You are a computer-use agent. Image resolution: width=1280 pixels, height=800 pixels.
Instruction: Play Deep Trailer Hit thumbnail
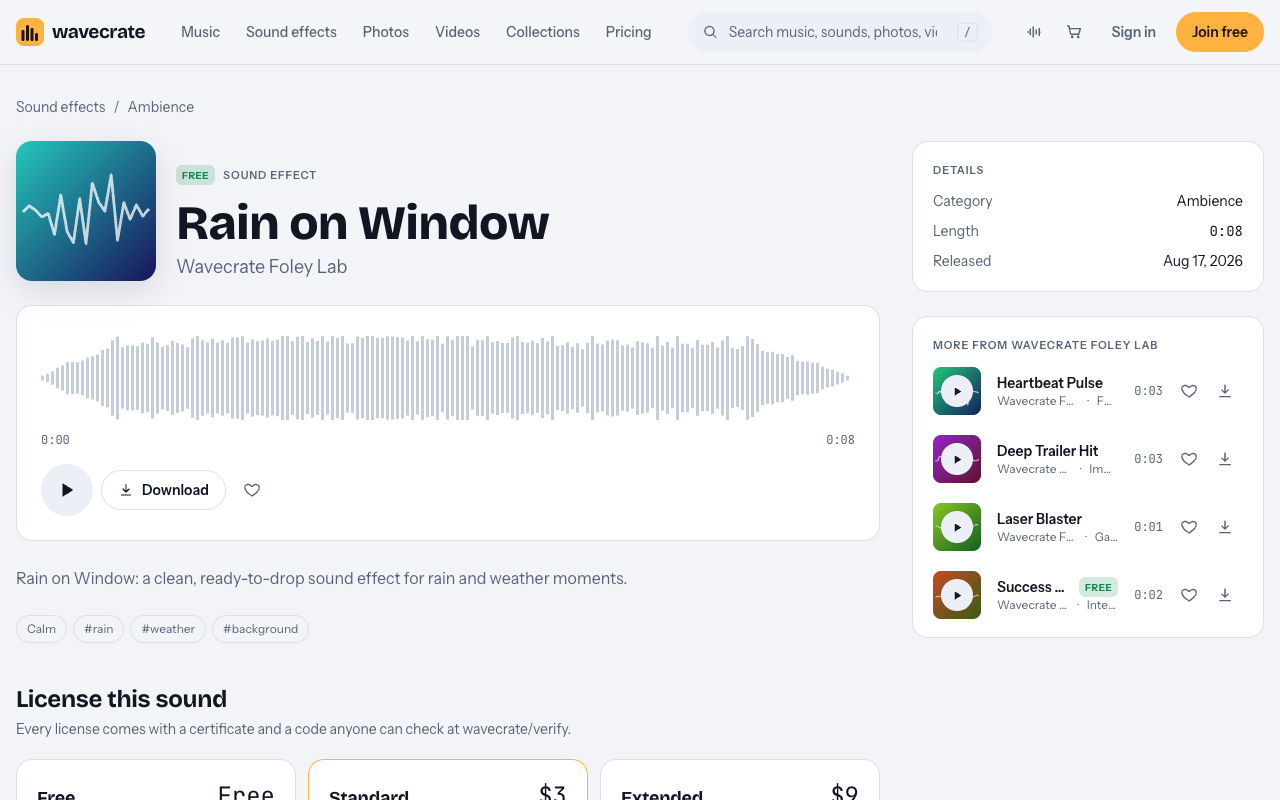(x=957, y=459)
